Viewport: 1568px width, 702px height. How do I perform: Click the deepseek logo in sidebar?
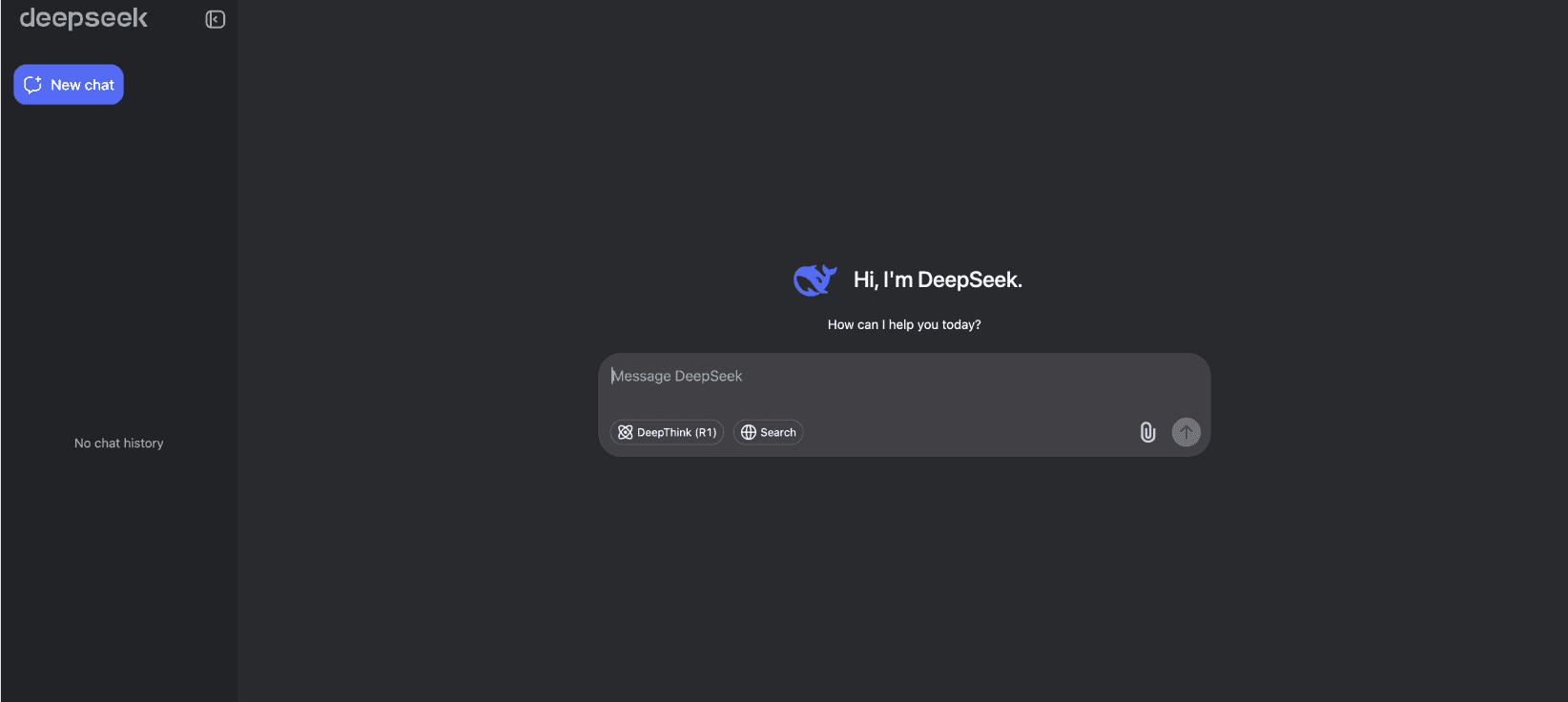84,18
